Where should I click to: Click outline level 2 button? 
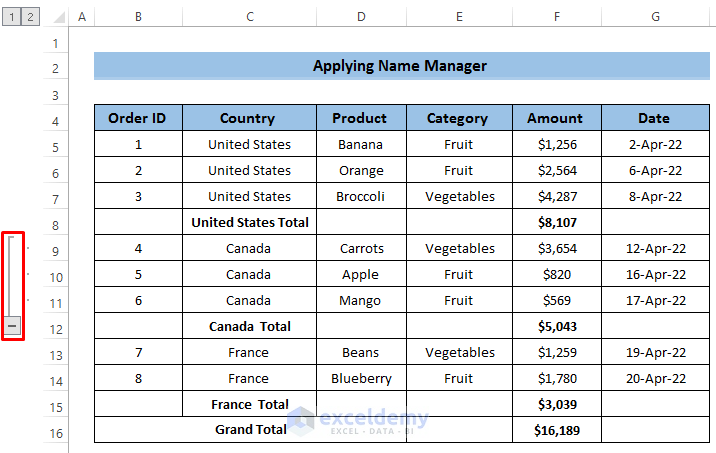pyautogui.click(x=29, y=17)
